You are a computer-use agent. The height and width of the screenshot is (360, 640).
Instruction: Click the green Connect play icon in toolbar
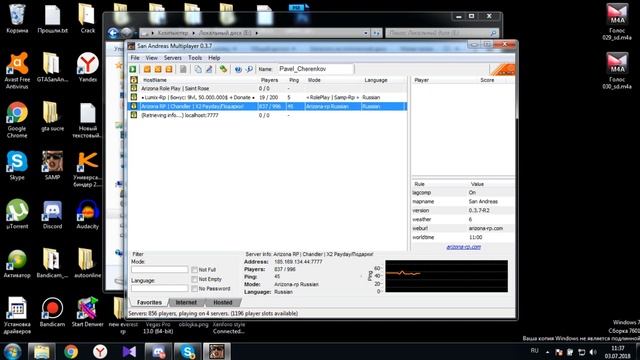(x=133, y=69)
